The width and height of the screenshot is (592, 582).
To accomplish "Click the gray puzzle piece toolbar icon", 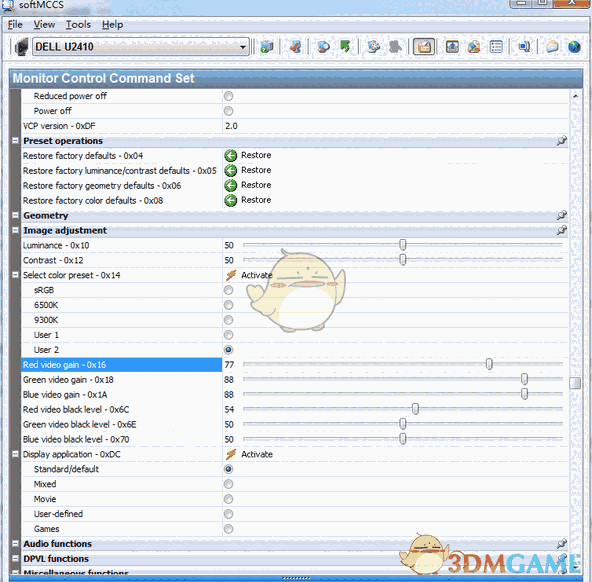I will coord(395,47).
